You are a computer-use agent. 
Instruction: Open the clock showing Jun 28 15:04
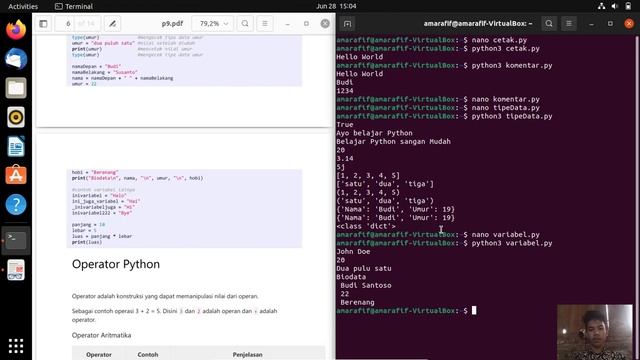(336, 6)
